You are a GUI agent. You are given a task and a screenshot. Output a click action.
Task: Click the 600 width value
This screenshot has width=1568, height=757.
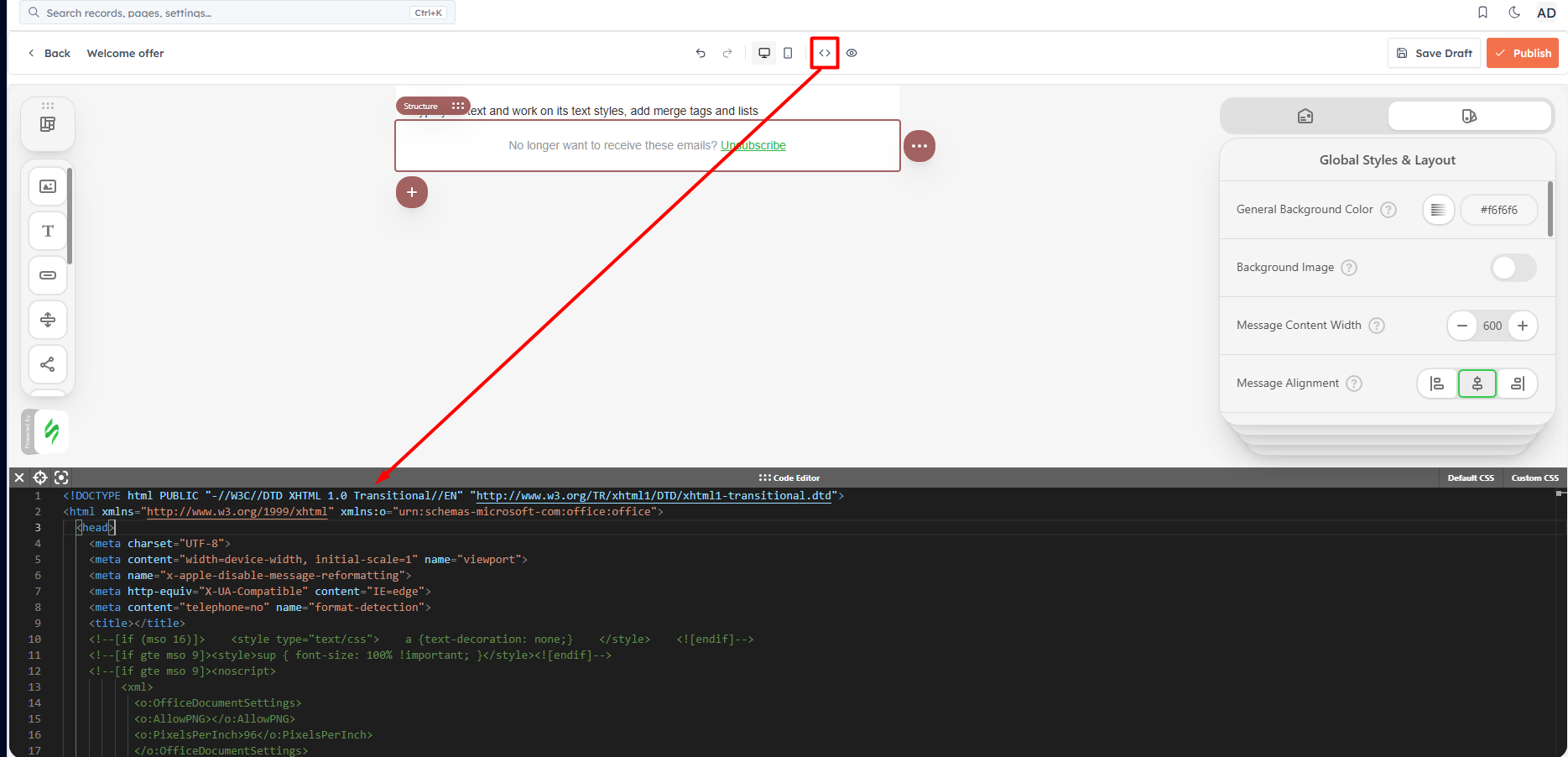(x=1492, y=326)
